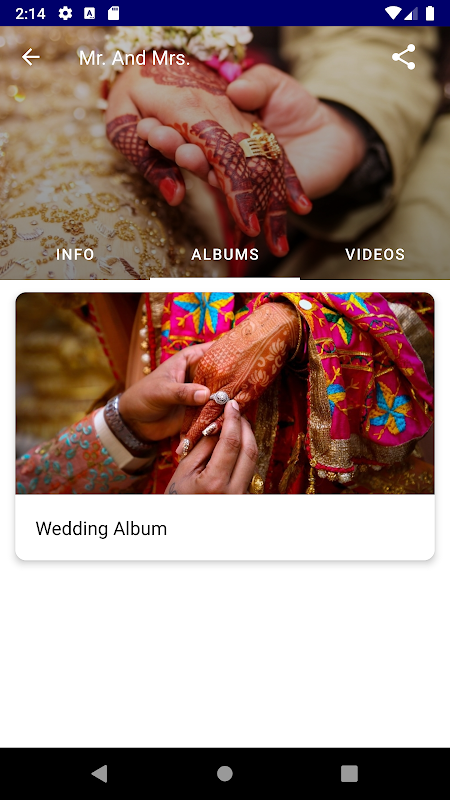The height and width of the screenshot is (800, 450).
Task: Tap the keyboard A status icon
Action: [x=90, y=13]
